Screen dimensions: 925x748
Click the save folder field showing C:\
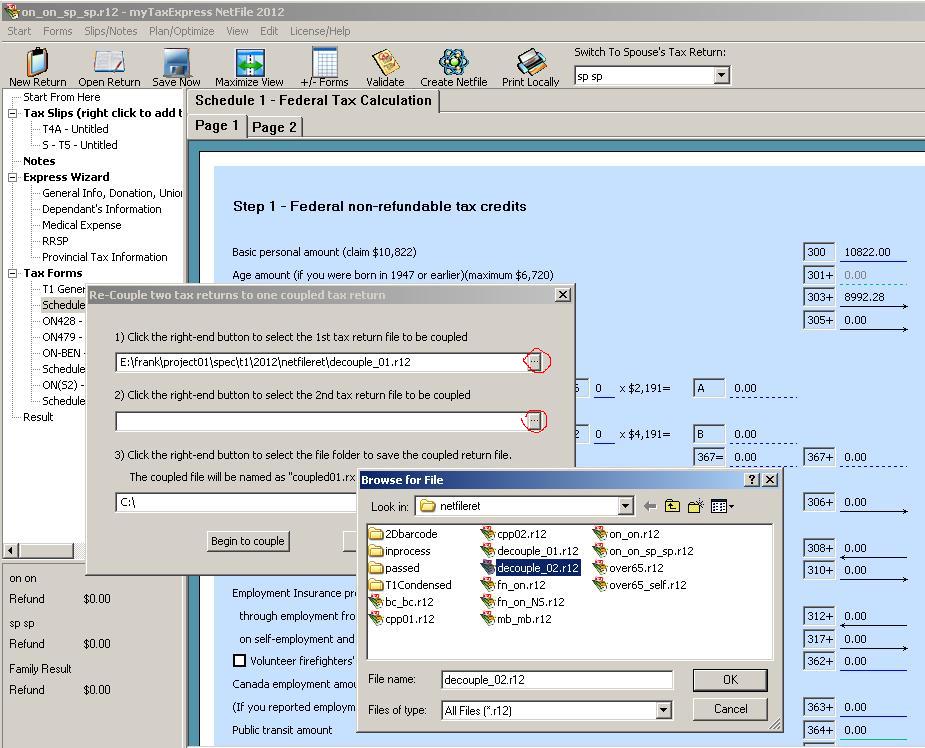pyautogui.click(x=236, y=503)
